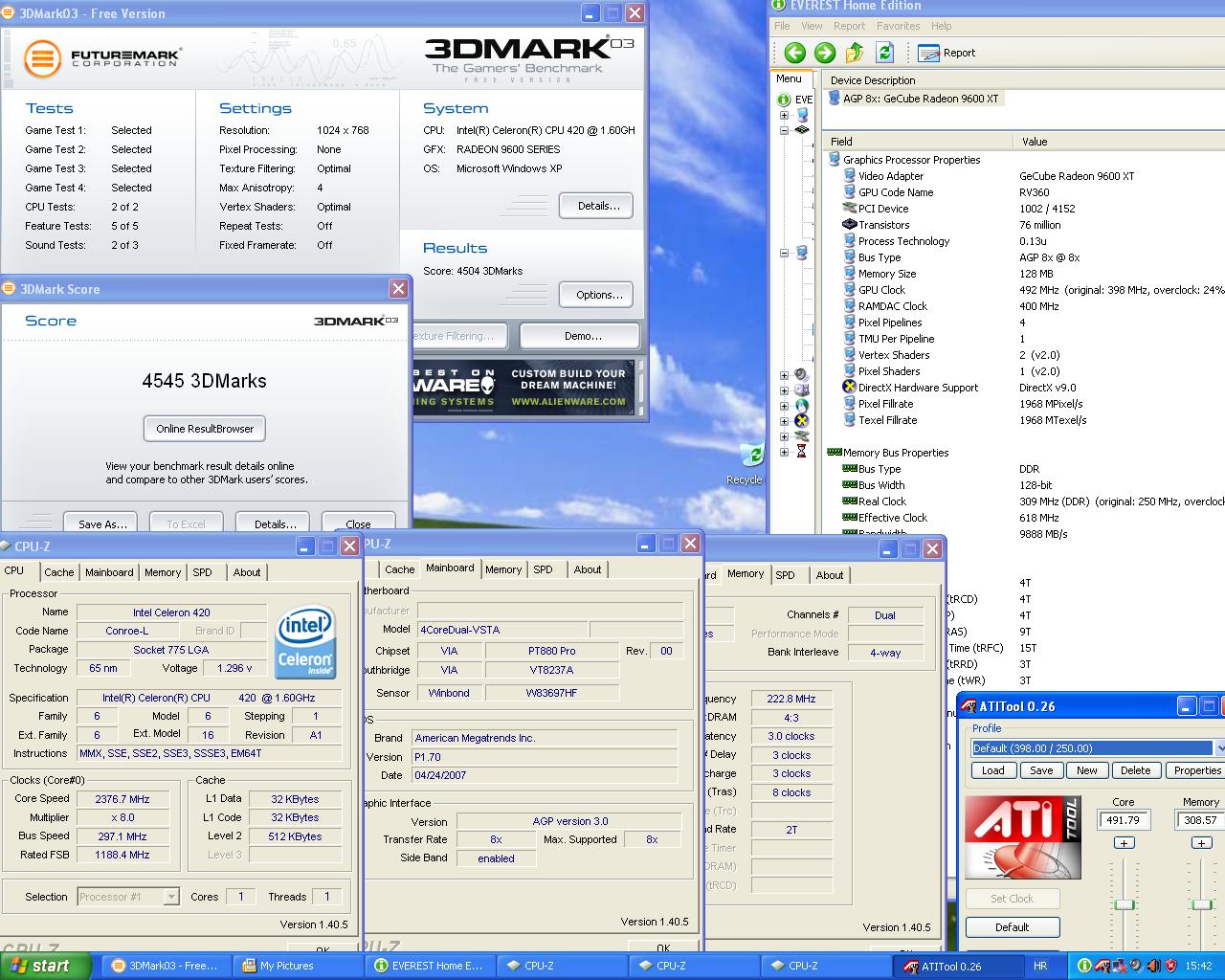This screenshot has height=980, width=1225.
Task: Open About tab in CPU-Z memory window
Action: click(x=830, y=575)
